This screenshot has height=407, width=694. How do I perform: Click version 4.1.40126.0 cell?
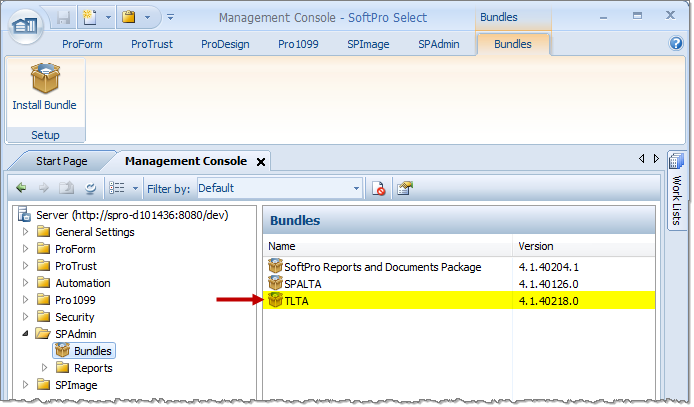548,284
